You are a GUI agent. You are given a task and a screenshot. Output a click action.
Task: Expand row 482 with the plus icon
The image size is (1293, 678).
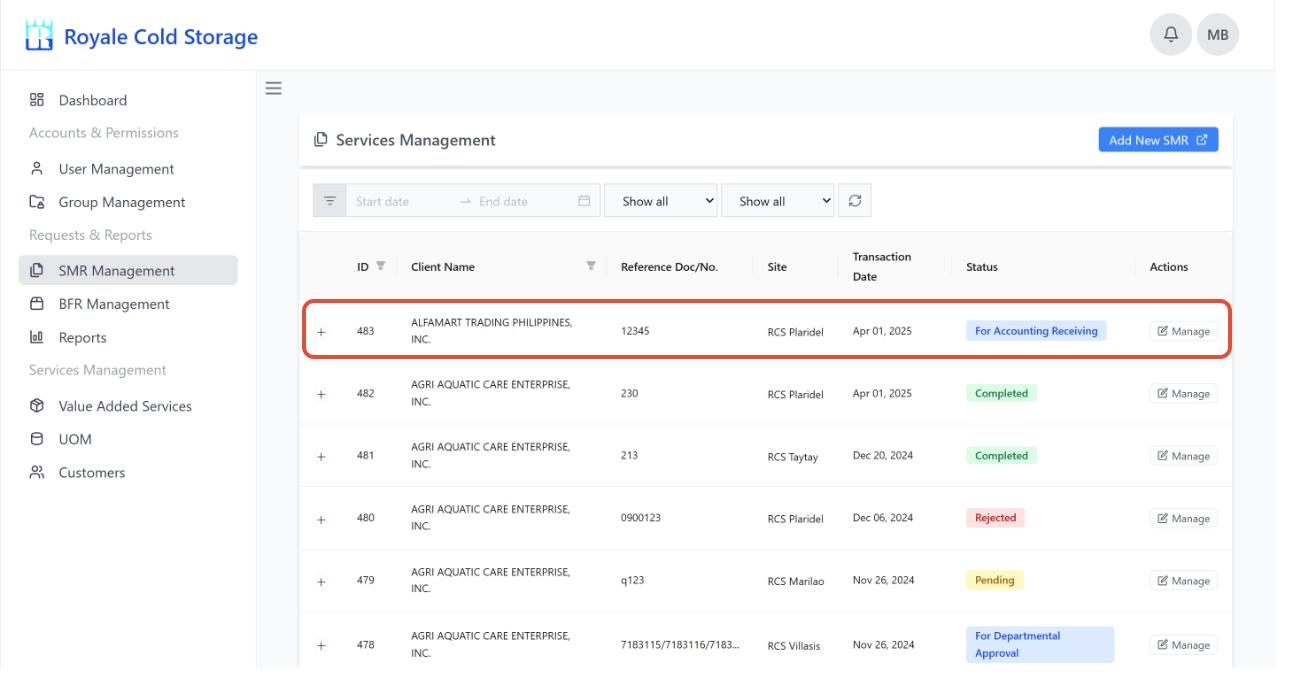pyautogui.click(x=321, y=394)
